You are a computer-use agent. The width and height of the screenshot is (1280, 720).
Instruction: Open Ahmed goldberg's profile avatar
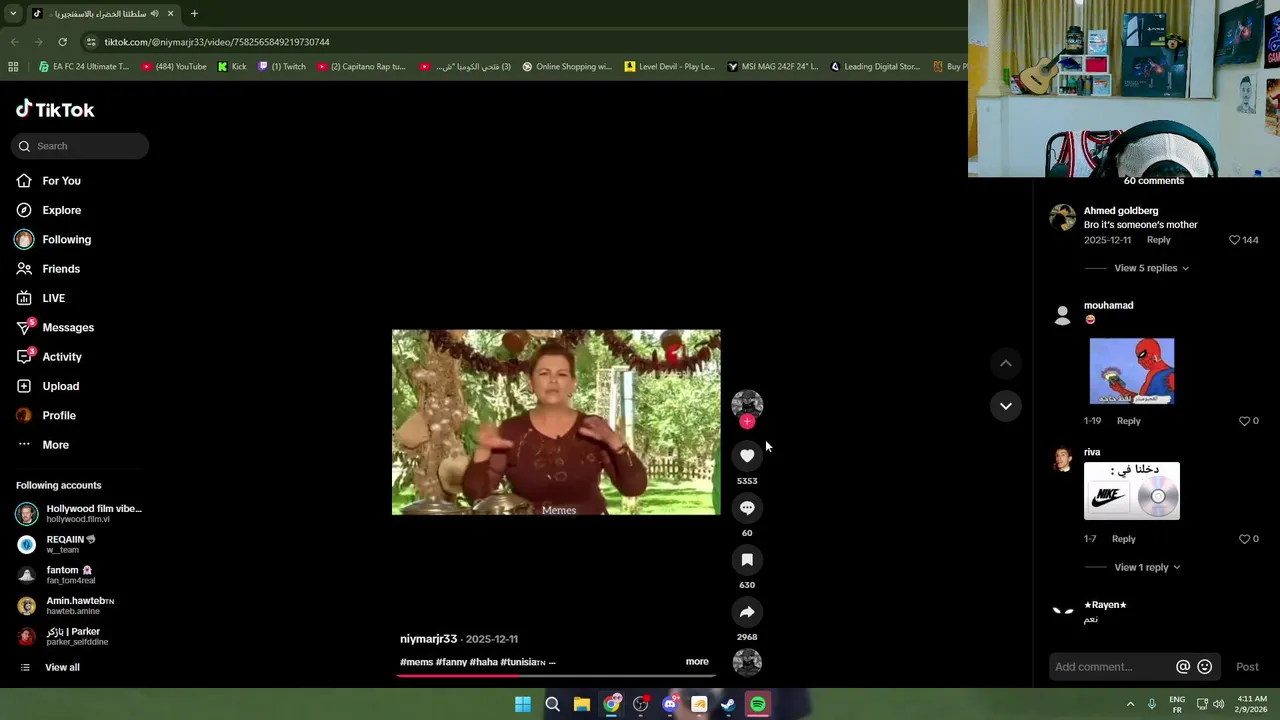[1062, 217]
